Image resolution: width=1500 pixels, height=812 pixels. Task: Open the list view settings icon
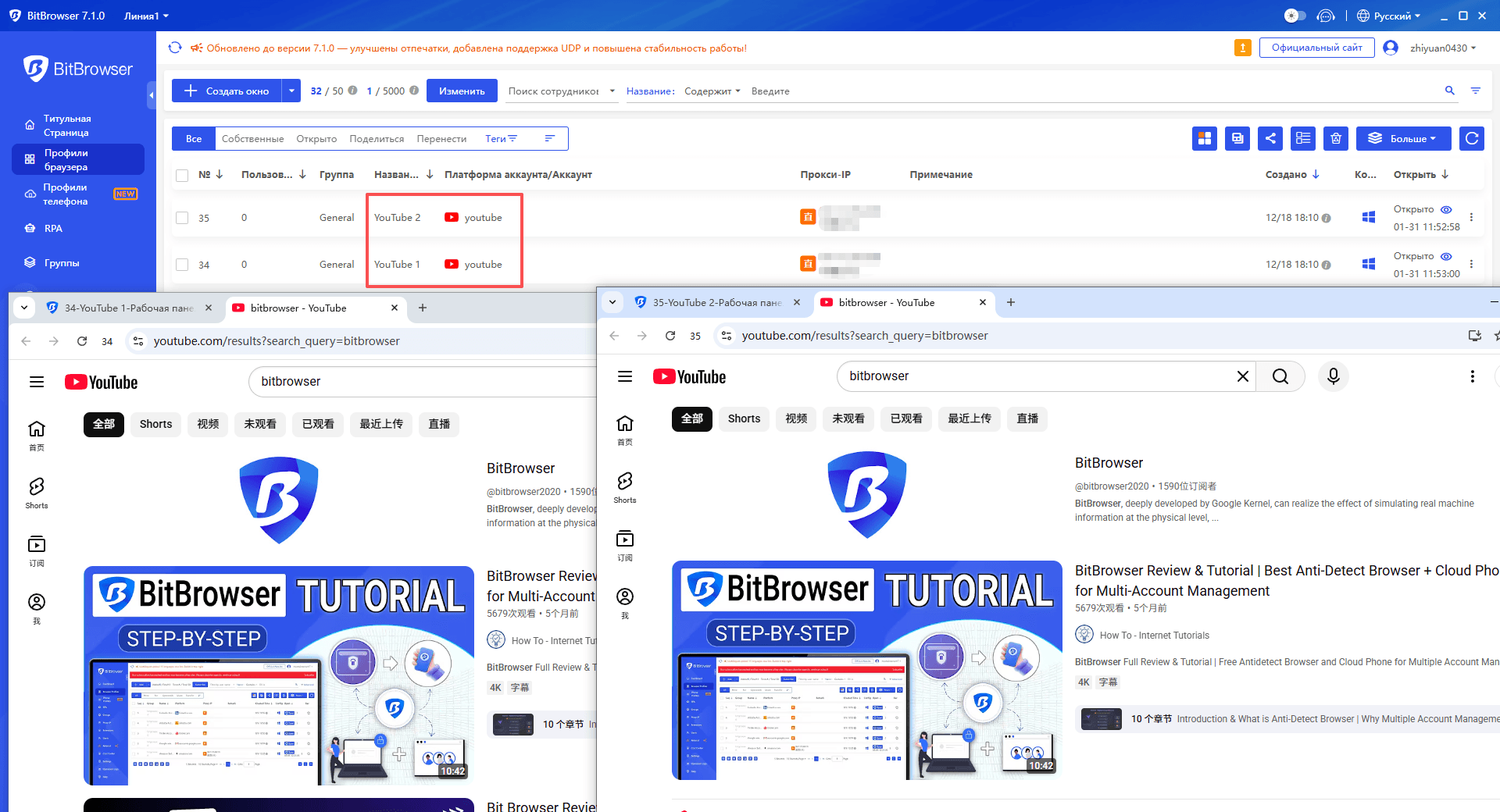click(x=1302, y=138)
